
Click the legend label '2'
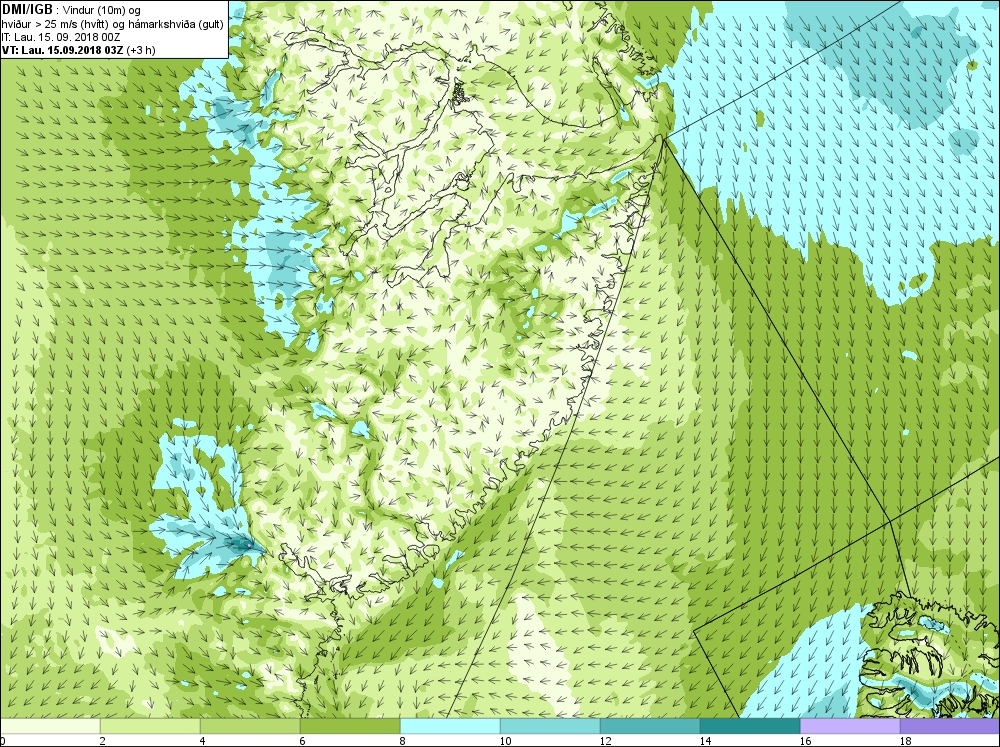click(103, 741)
